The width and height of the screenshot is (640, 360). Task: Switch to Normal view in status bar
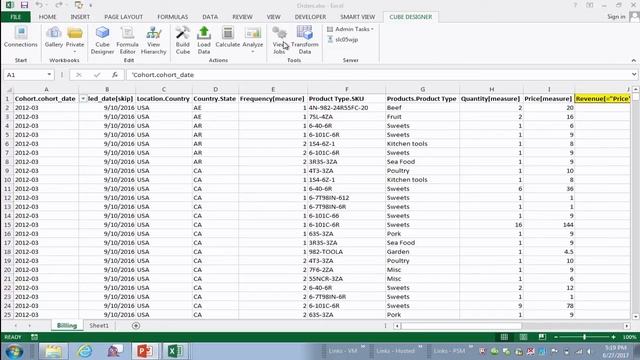[504, 337]
